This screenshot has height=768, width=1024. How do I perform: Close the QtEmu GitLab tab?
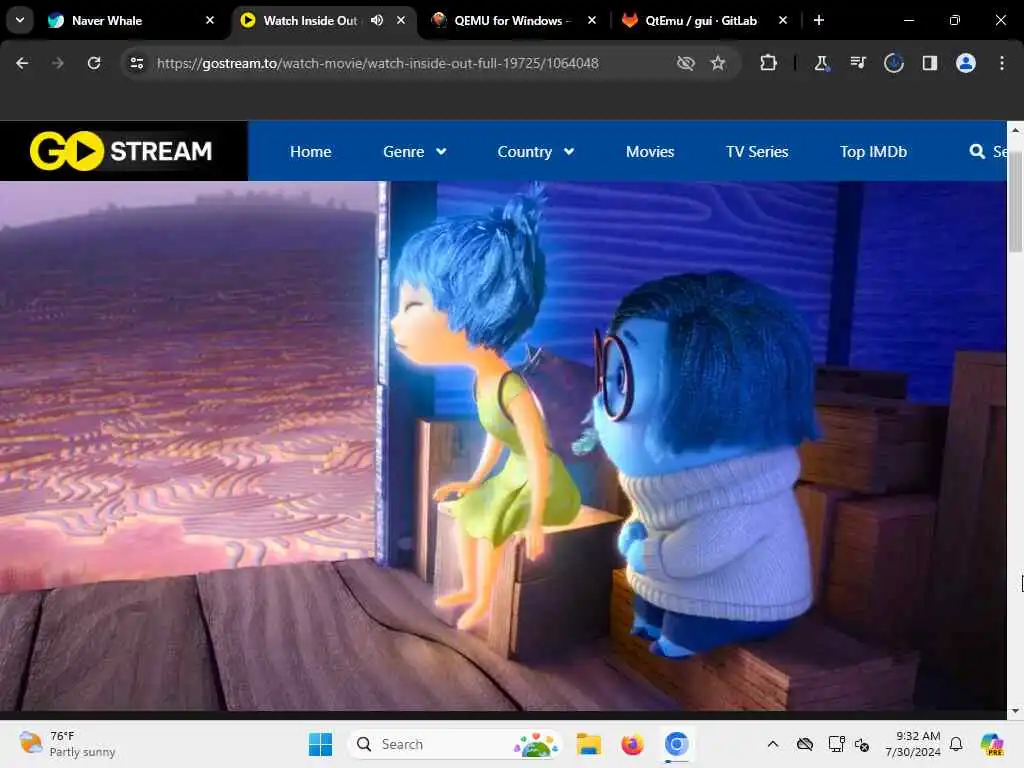click(783, 20)
